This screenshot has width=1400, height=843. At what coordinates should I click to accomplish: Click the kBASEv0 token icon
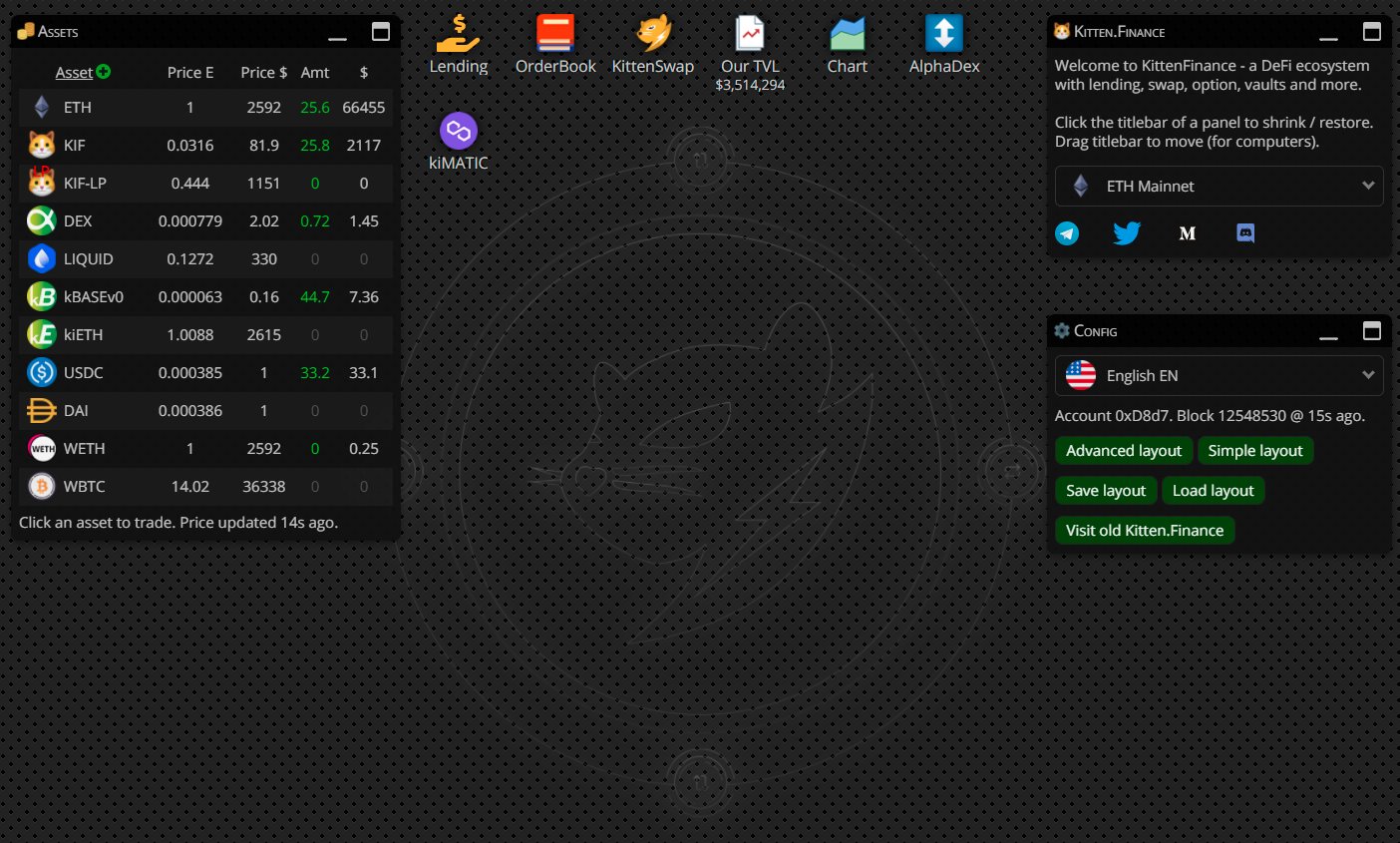42,296
